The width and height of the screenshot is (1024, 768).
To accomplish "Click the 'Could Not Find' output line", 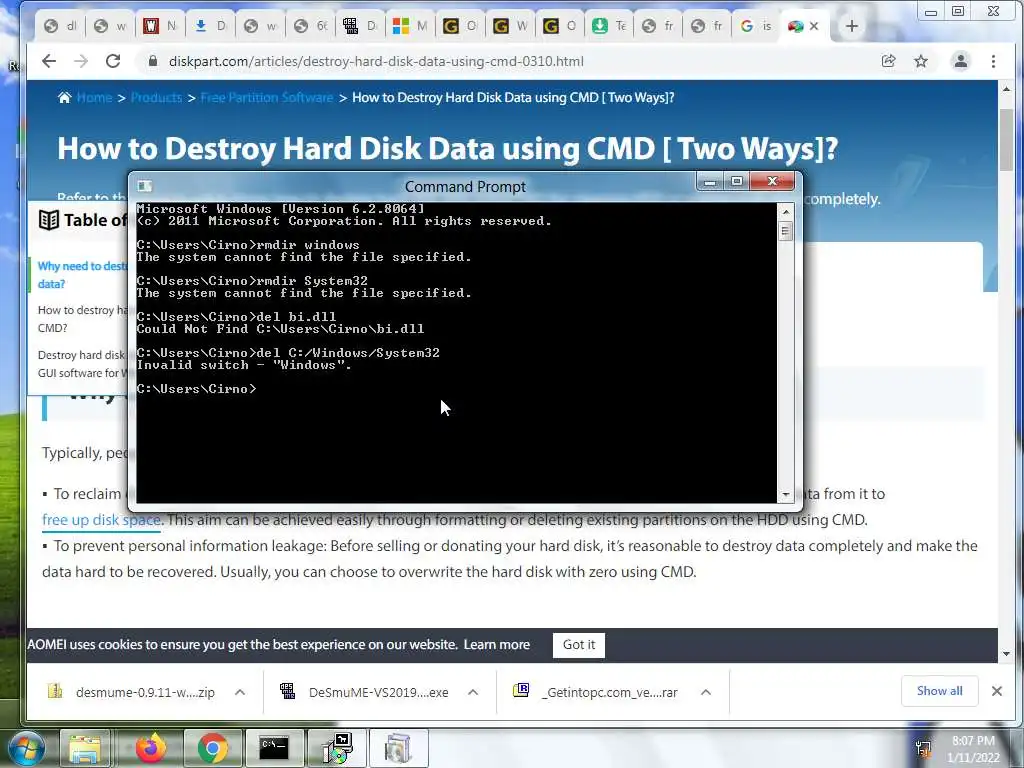I will [280, 329].
